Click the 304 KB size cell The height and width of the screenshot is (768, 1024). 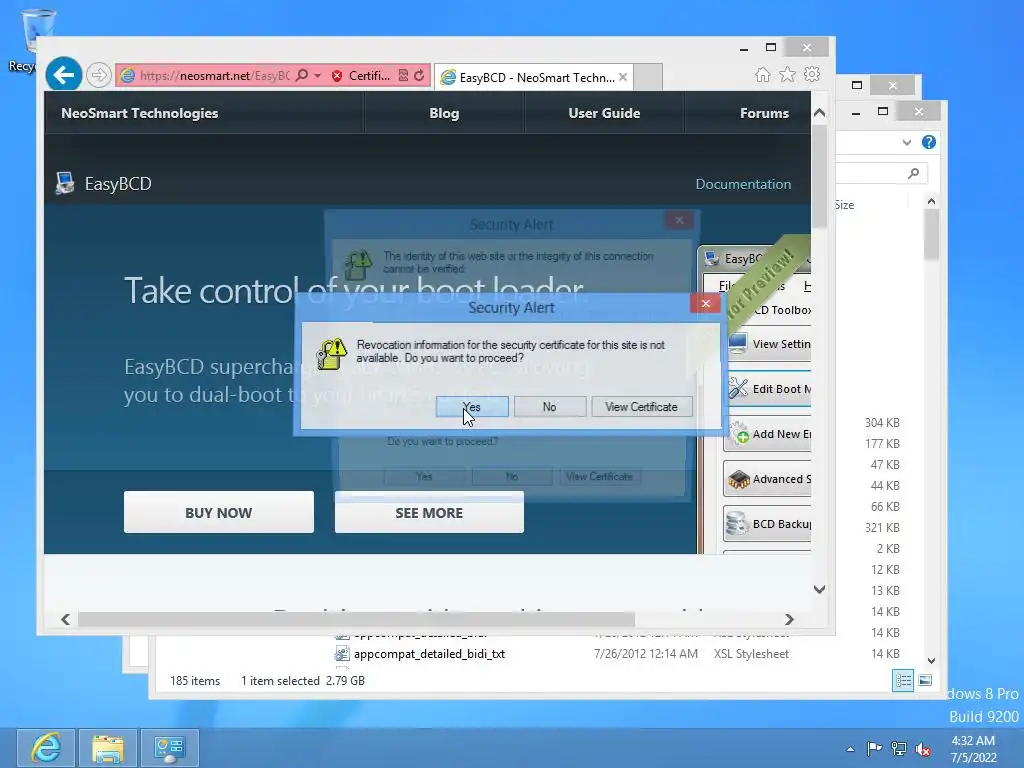point(882,423)
